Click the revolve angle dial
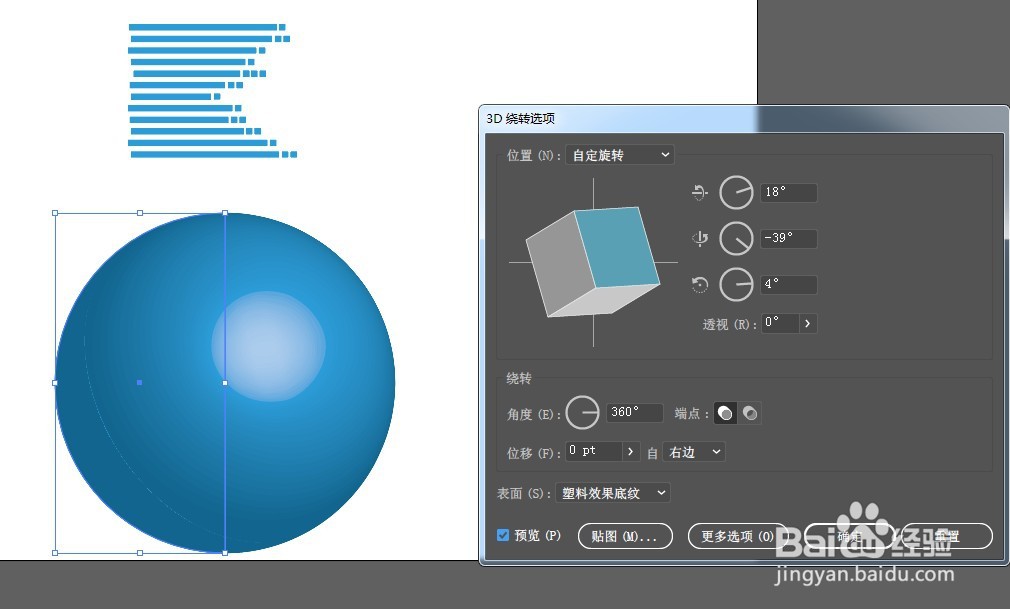The image size is (1010, 609). [582, 412]
